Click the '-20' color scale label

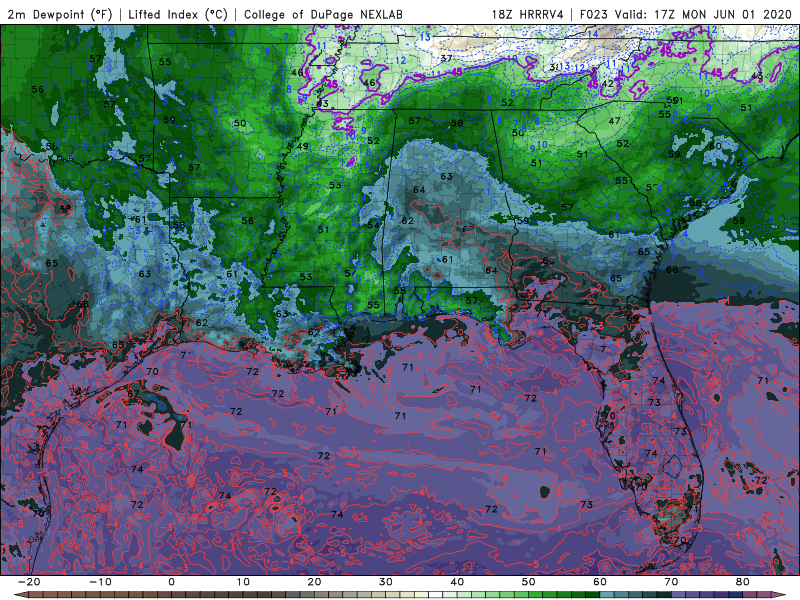pos(29,582)
